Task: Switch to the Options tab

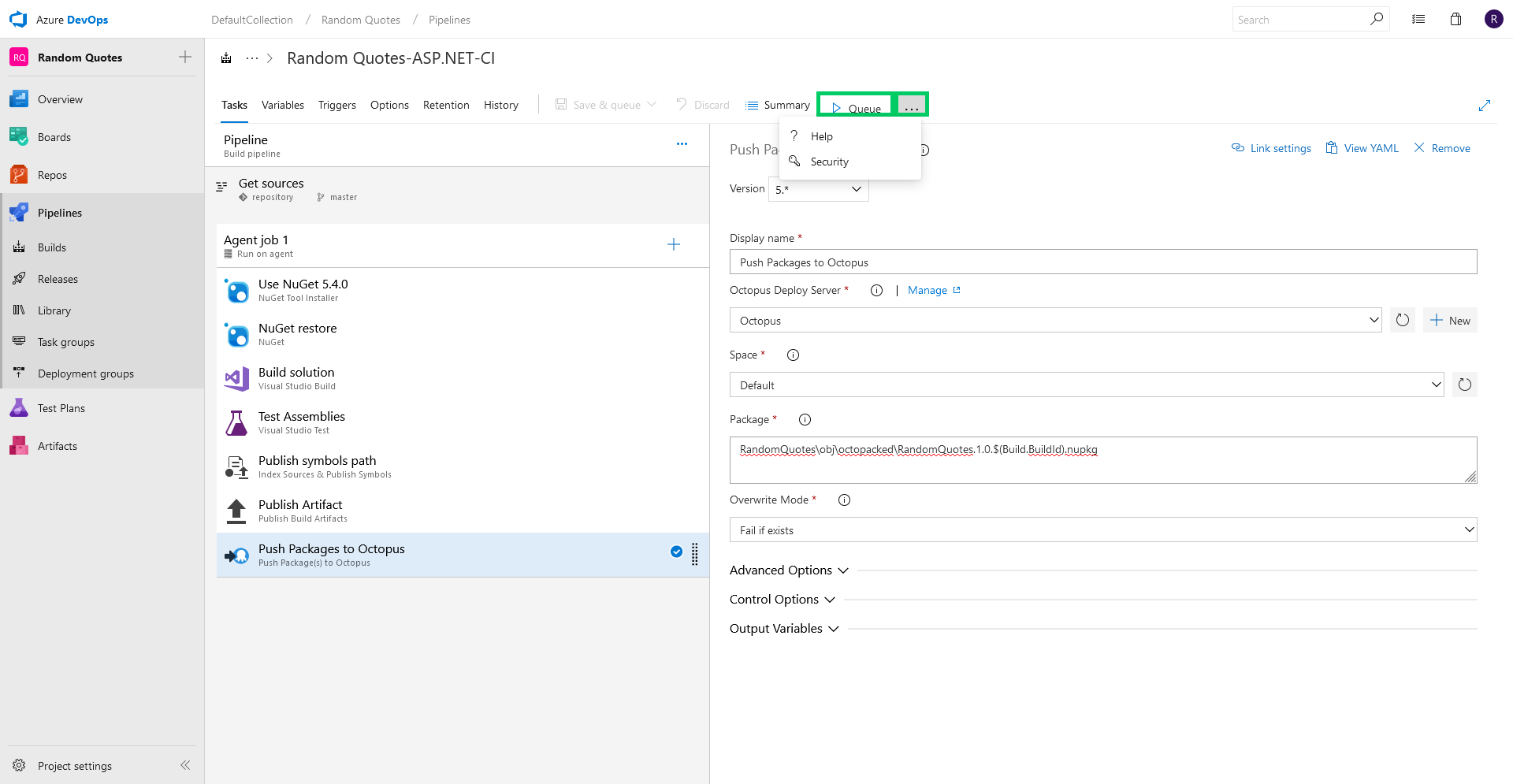Action: tap(389, 105)
